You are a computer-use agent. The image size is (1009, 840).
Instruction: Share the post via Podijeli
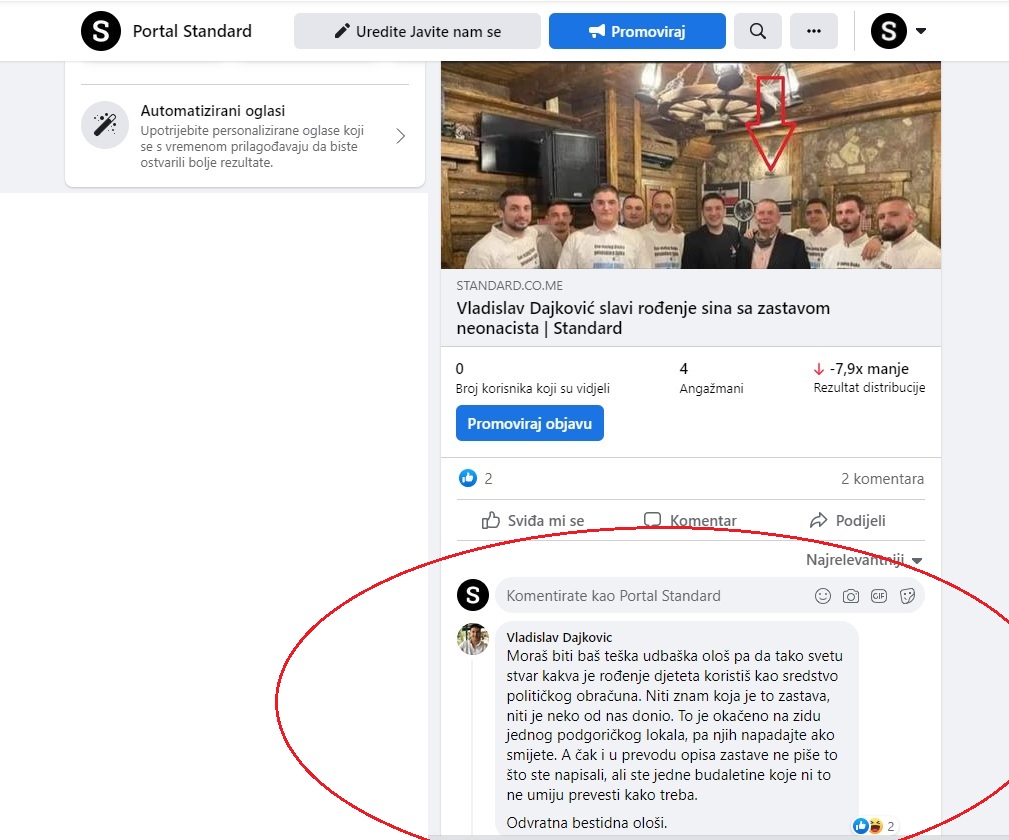[x=847, y=520]
